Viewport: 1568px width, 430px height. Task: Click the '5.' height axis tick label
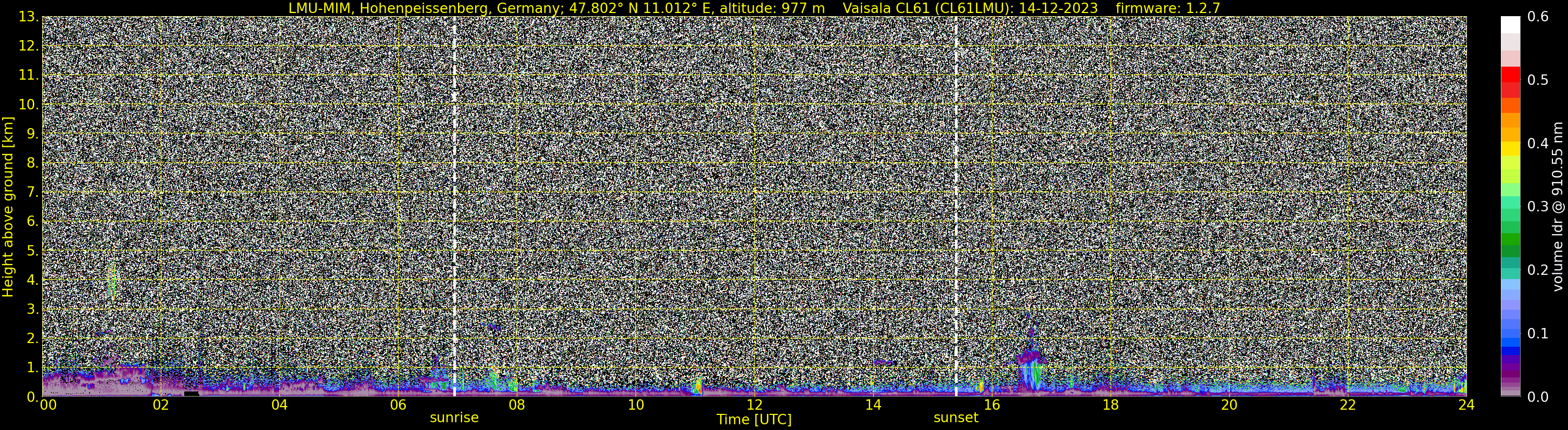(33, 251)
